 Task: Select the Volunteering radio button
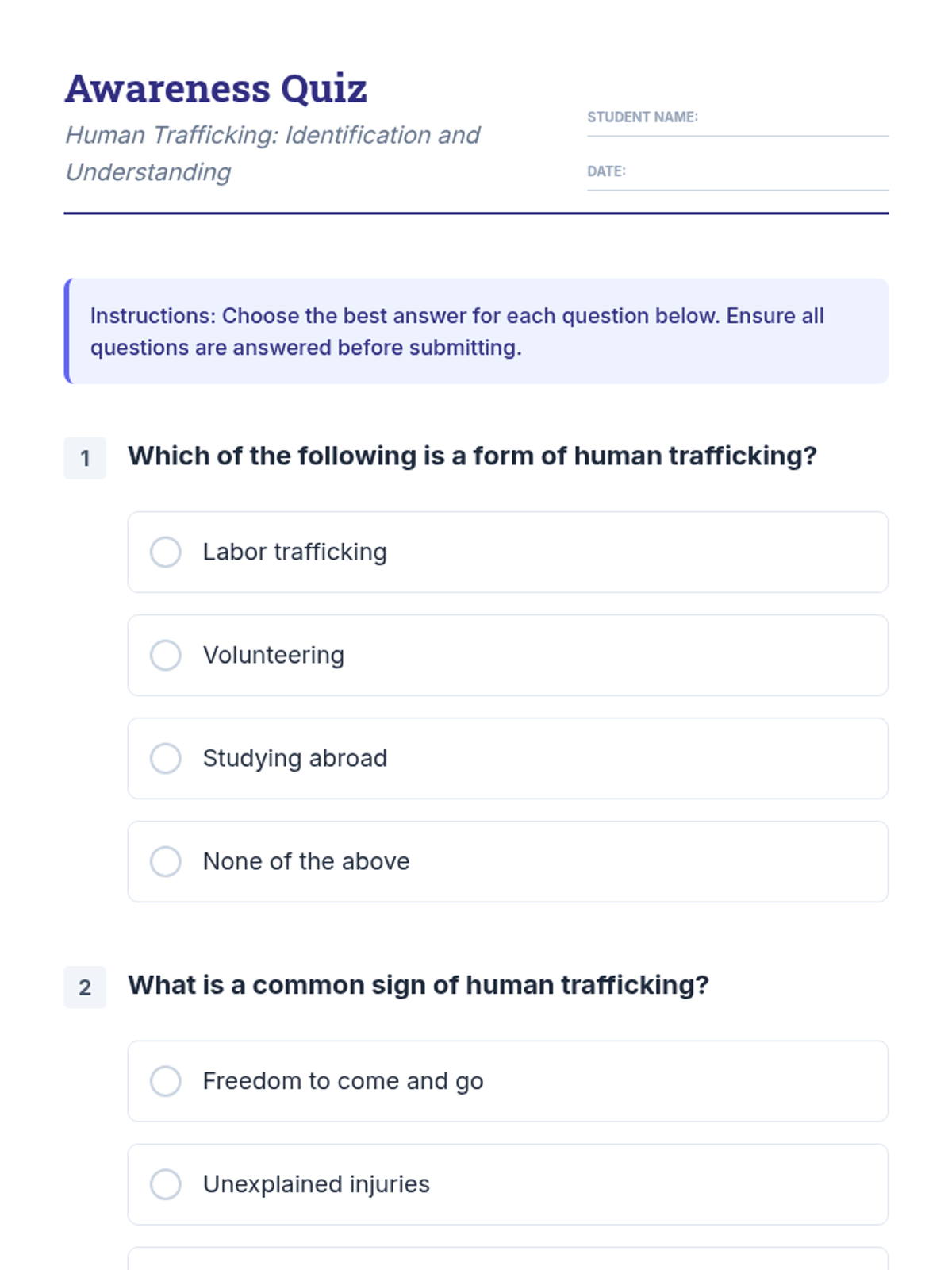pos(166,655)
